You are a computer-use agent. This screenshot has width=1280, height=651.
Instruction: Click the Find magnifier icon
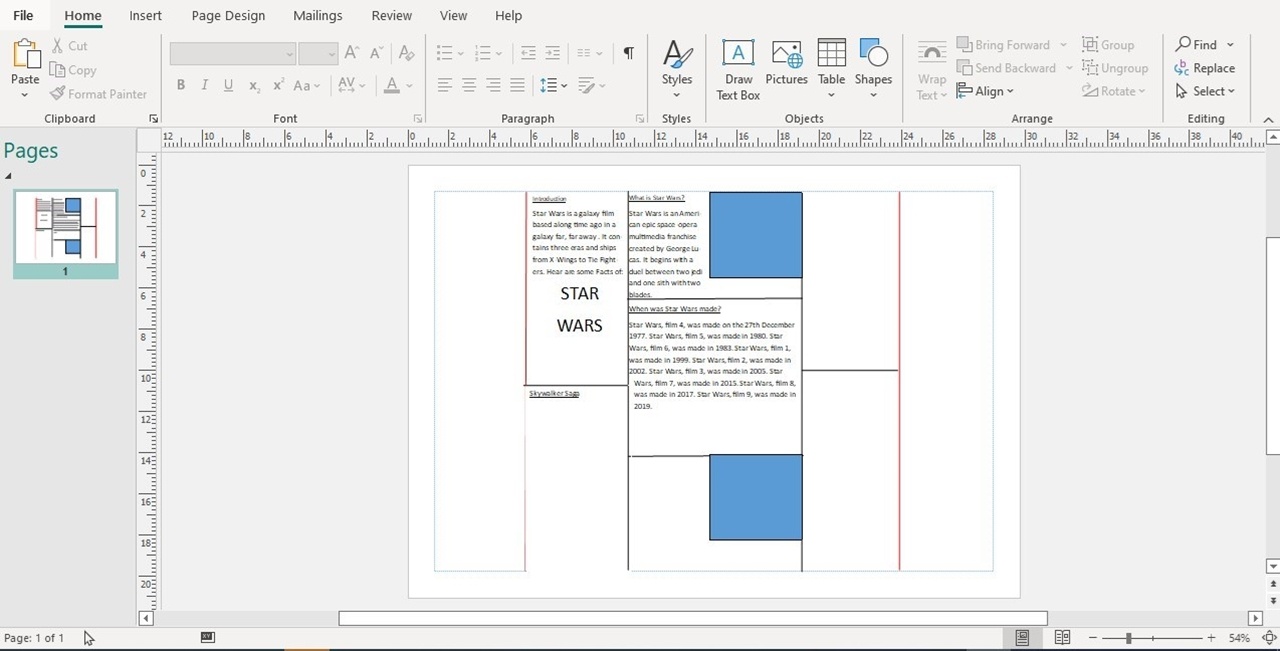pyautogui.click(x=1184, y=45)
